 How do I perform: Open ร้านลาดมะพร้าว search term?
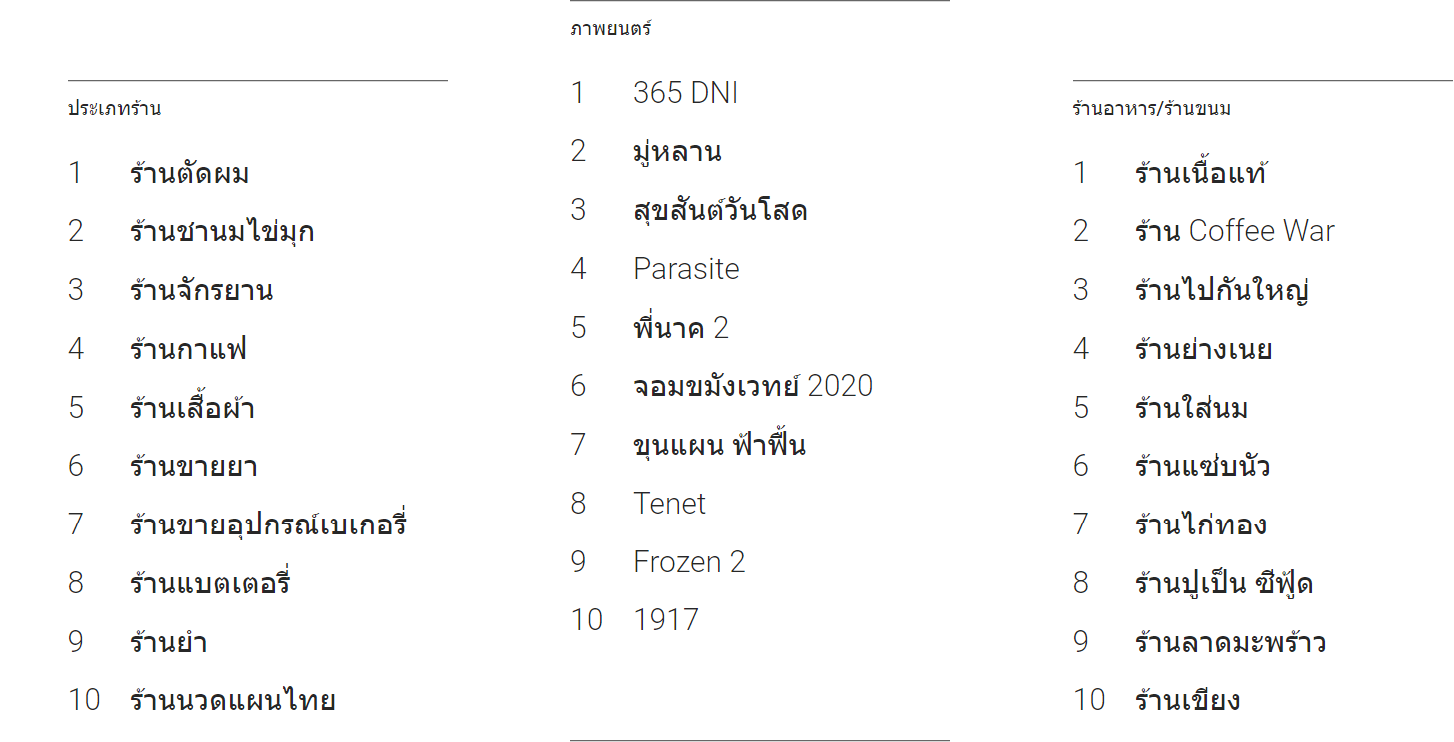click(1230, 642)
